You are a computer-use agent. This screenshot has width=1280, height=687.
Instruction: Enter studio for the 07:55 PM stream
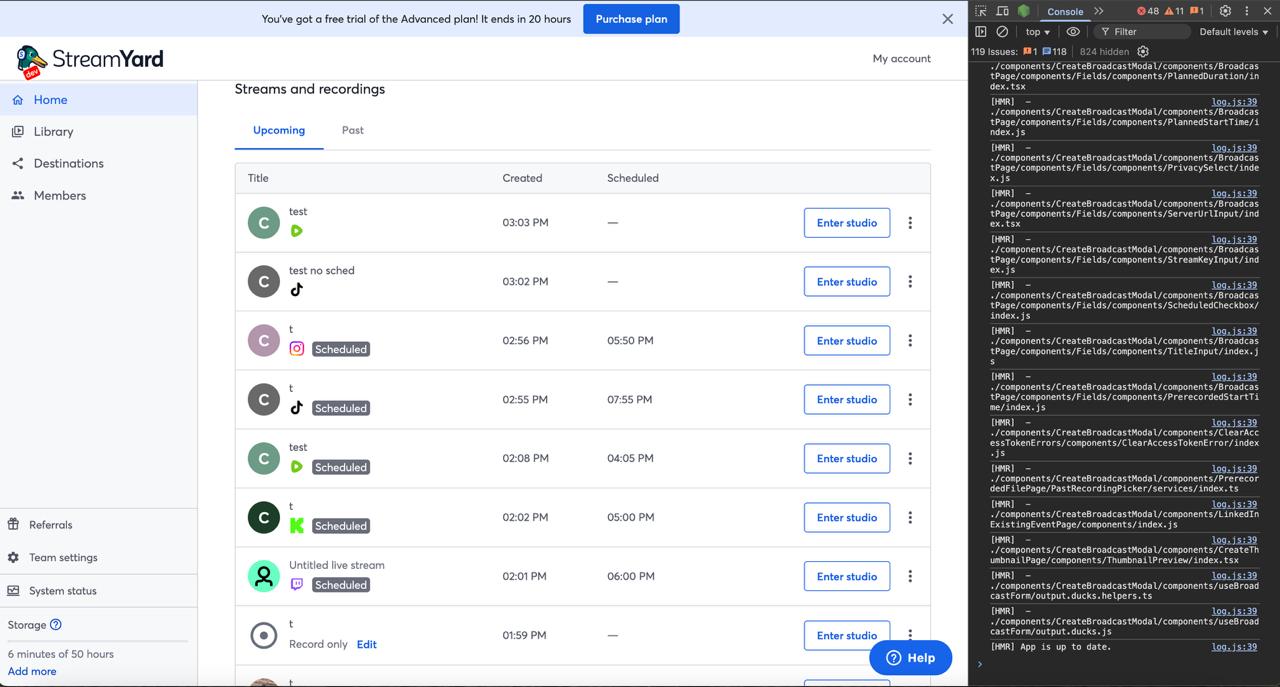[x=847, y=400]
